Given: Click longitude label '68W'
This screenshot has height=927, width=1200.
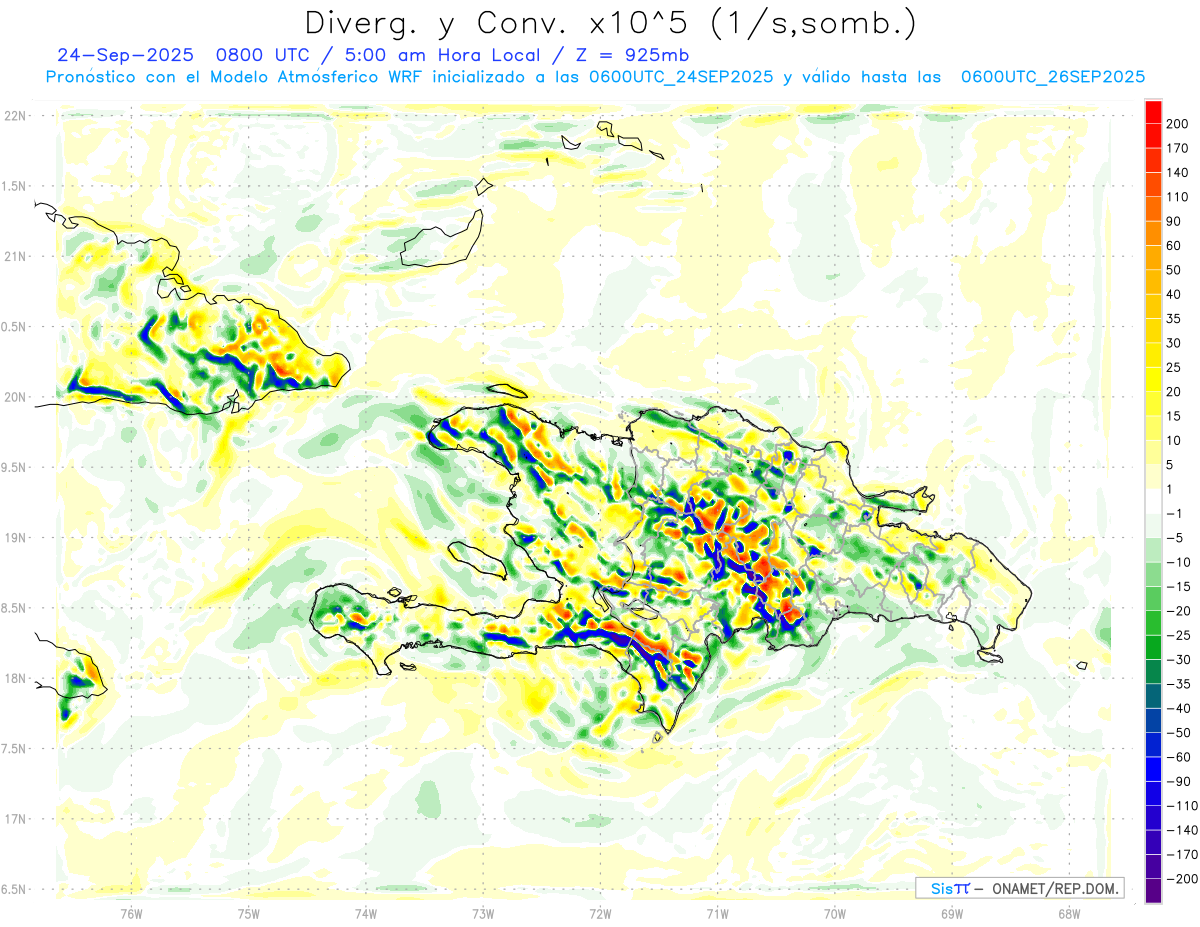Looking at the screenshot, I should (x=1069, y=913).
